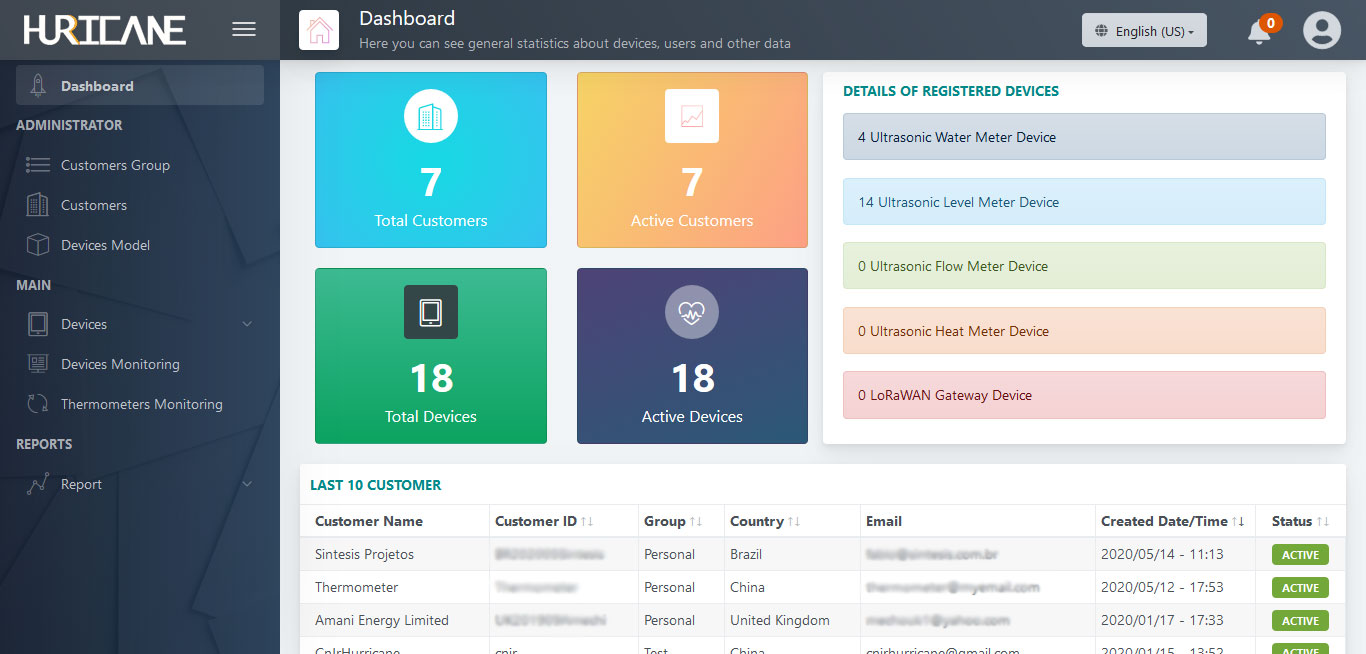
Task: Open the English (US) language dropdown
Action: pos(1144,31)
